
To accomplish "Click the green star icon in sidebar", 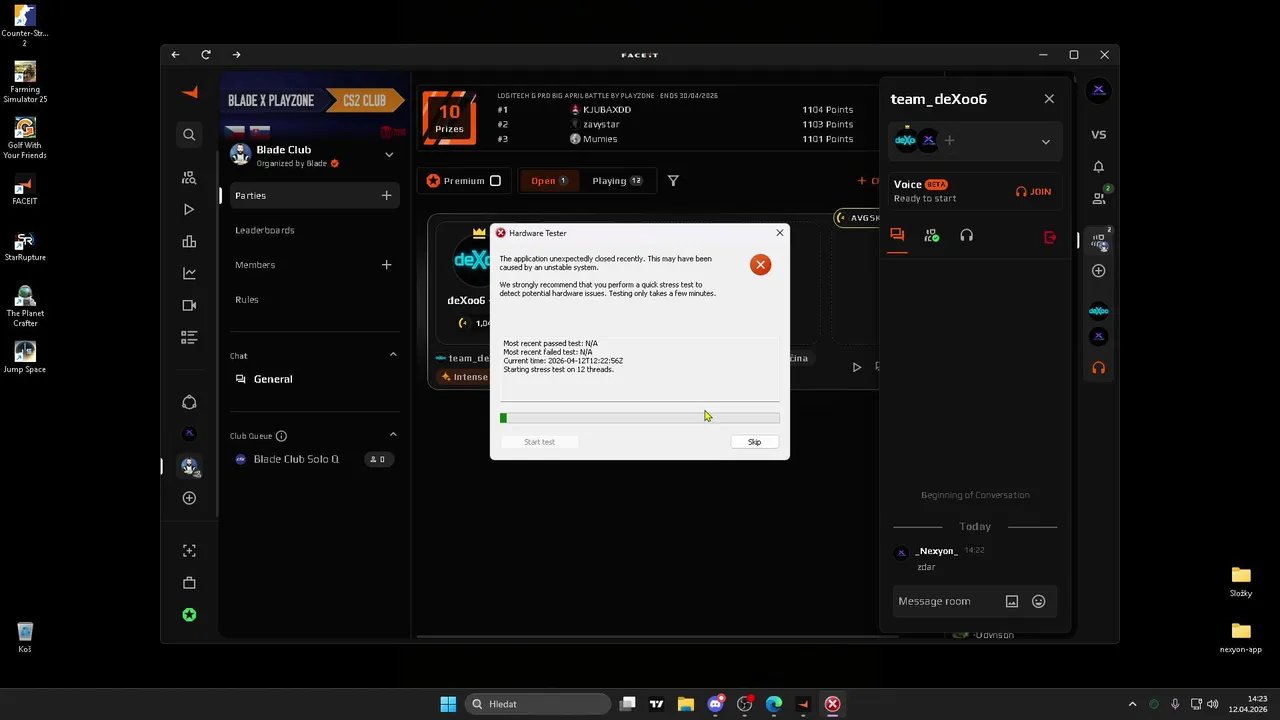I will [189, 615].
